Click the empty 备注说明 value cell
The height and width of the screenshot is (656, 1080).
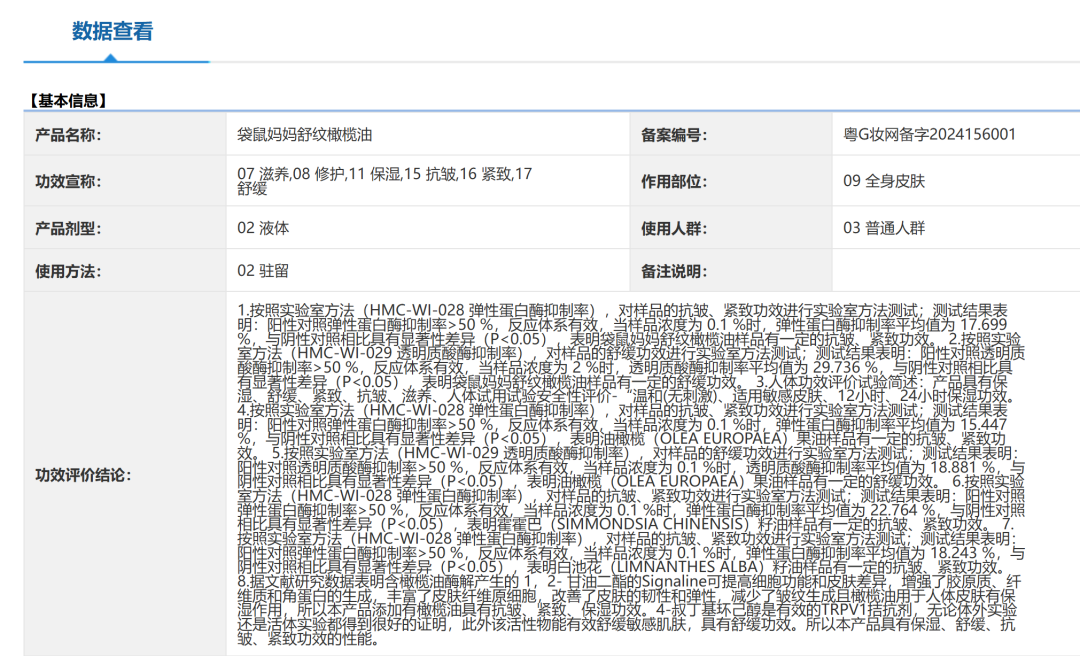click(950, 271)
